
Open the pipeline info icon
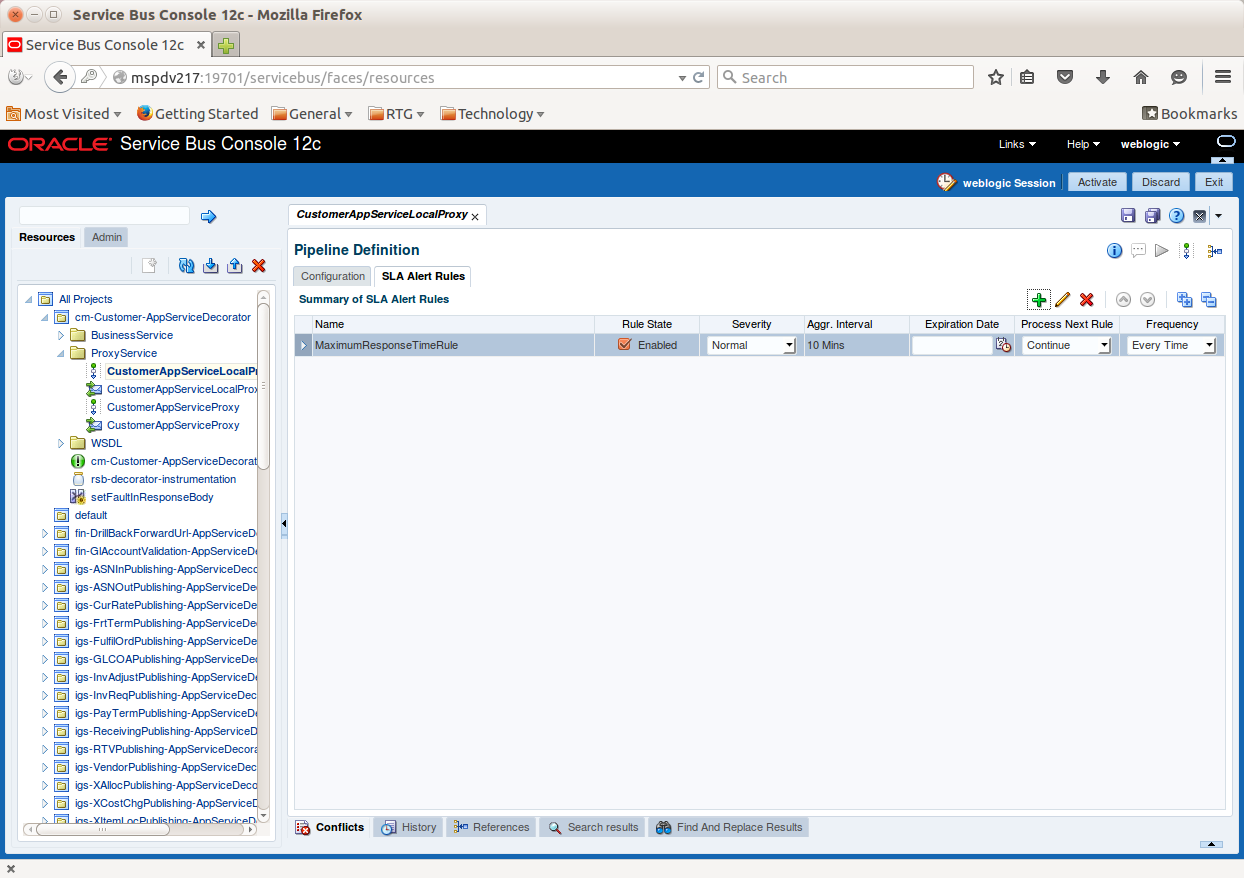(x=1114, y=251)
